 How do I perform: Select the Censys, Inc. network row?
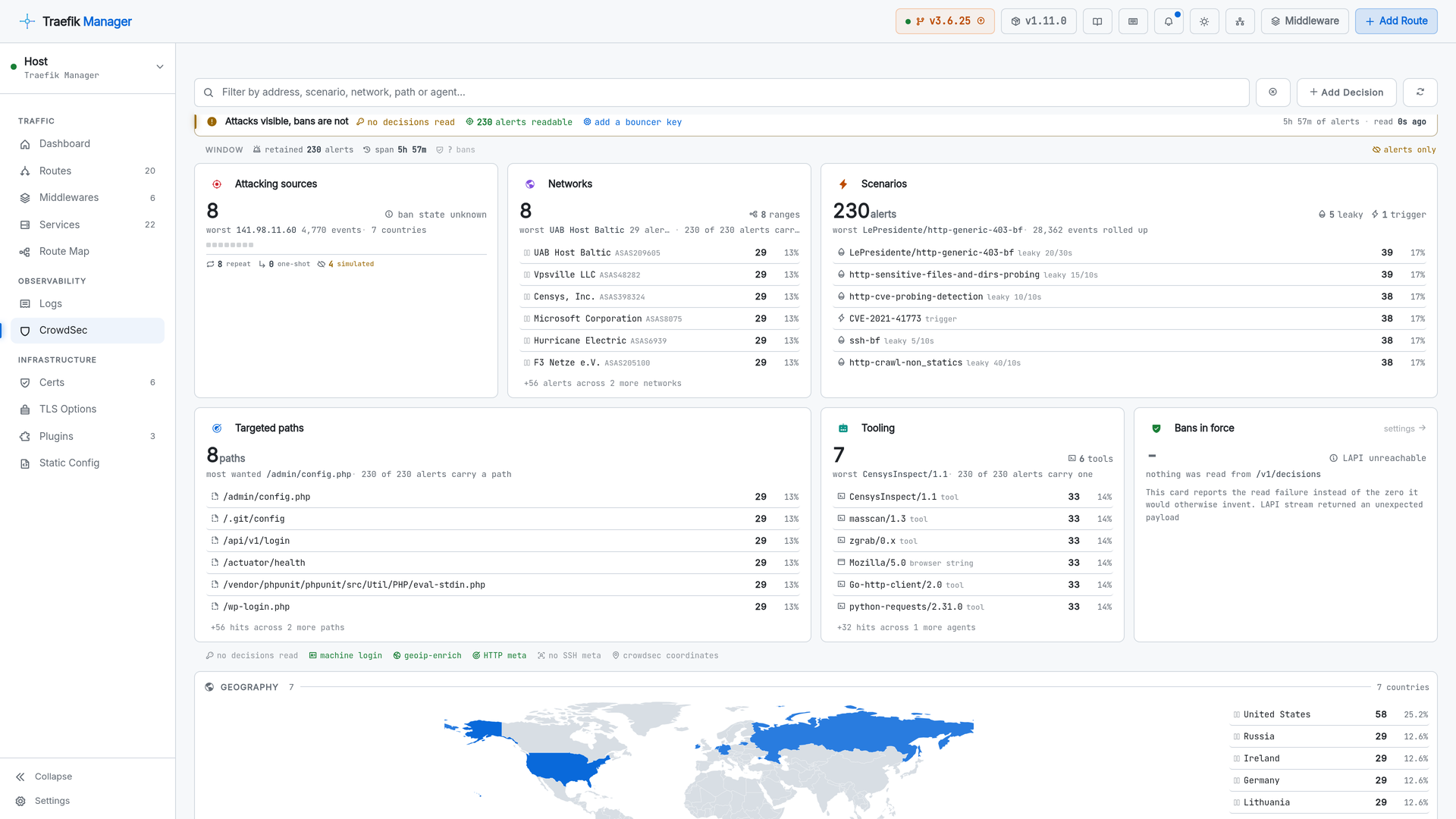[660, 297]
